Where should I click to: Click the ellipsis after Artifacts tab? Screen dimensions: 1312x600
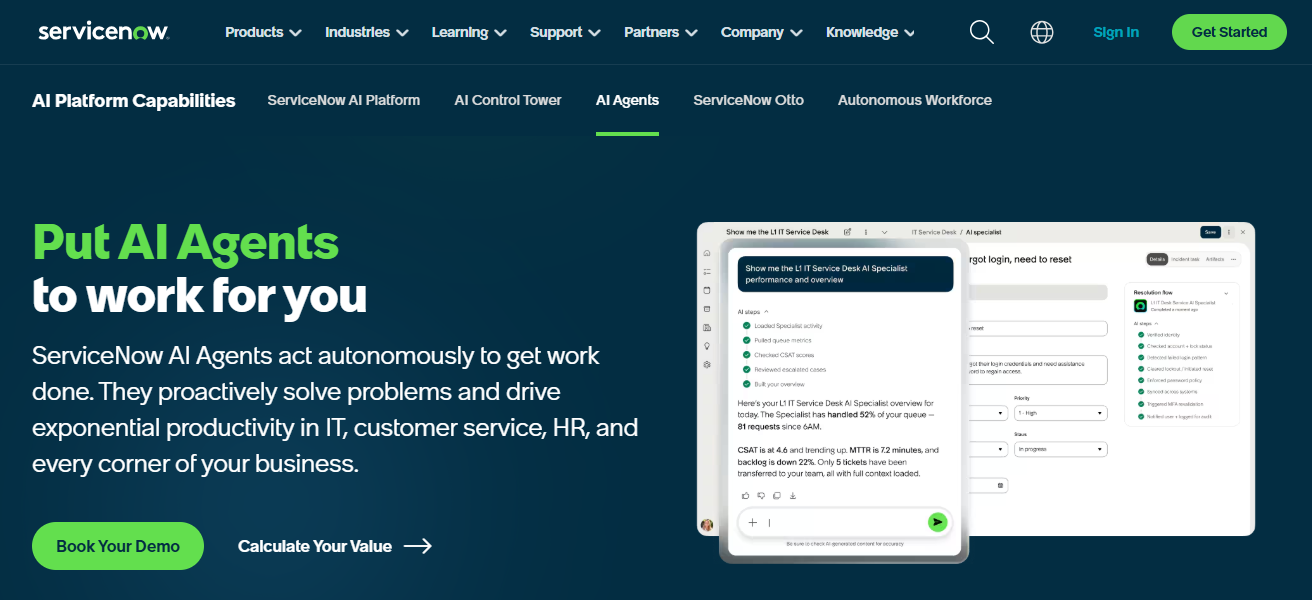1233,259
